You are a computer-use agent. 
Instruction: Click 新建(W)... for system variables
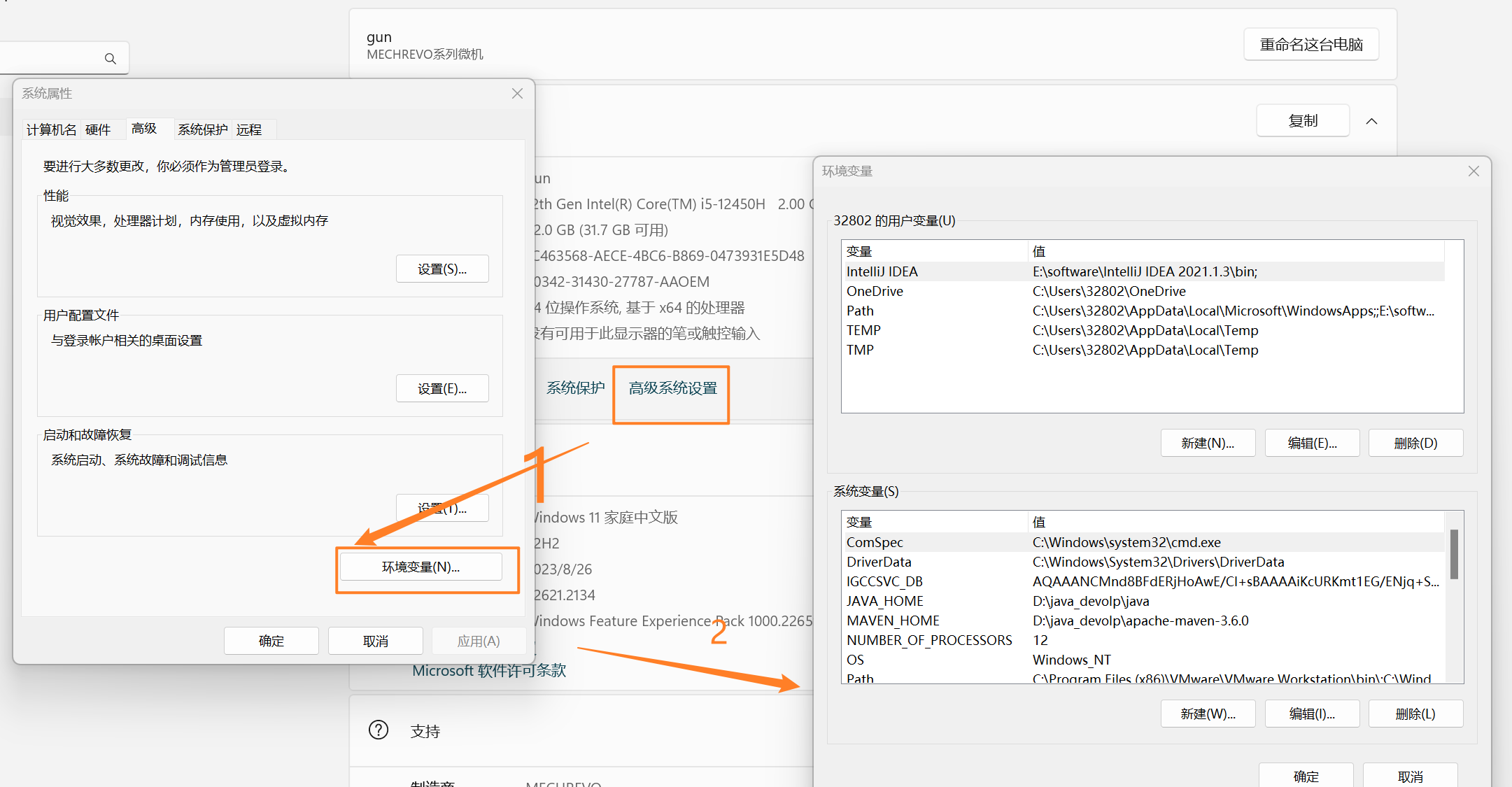coord(1208,714)
